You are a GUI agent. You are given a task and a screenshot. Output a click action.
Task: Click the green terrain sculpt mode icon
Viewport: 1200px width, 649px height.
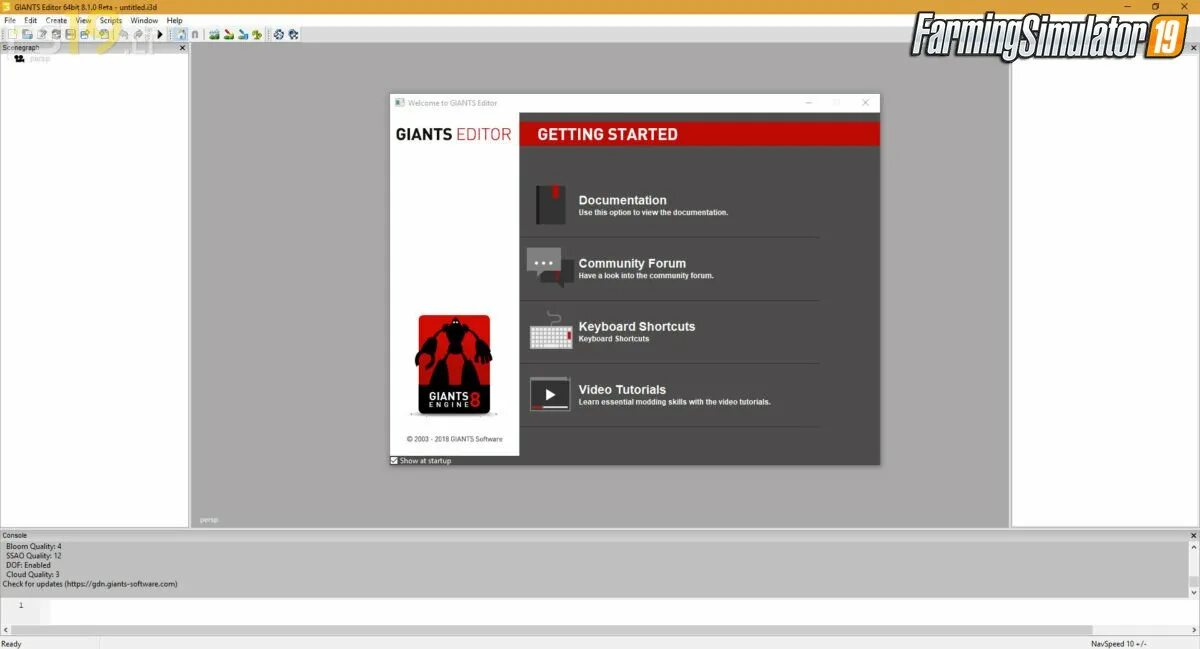click(x=214, y=34)
